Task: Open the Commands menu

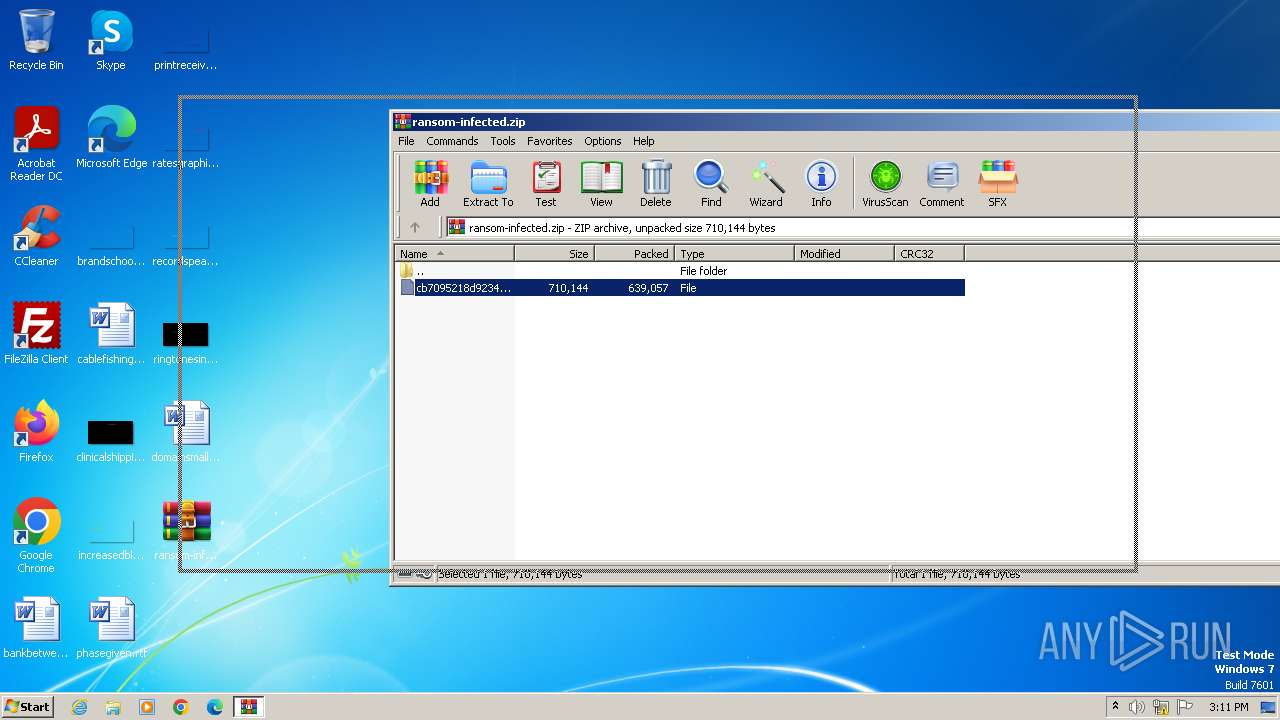Action: pos(452,141)
